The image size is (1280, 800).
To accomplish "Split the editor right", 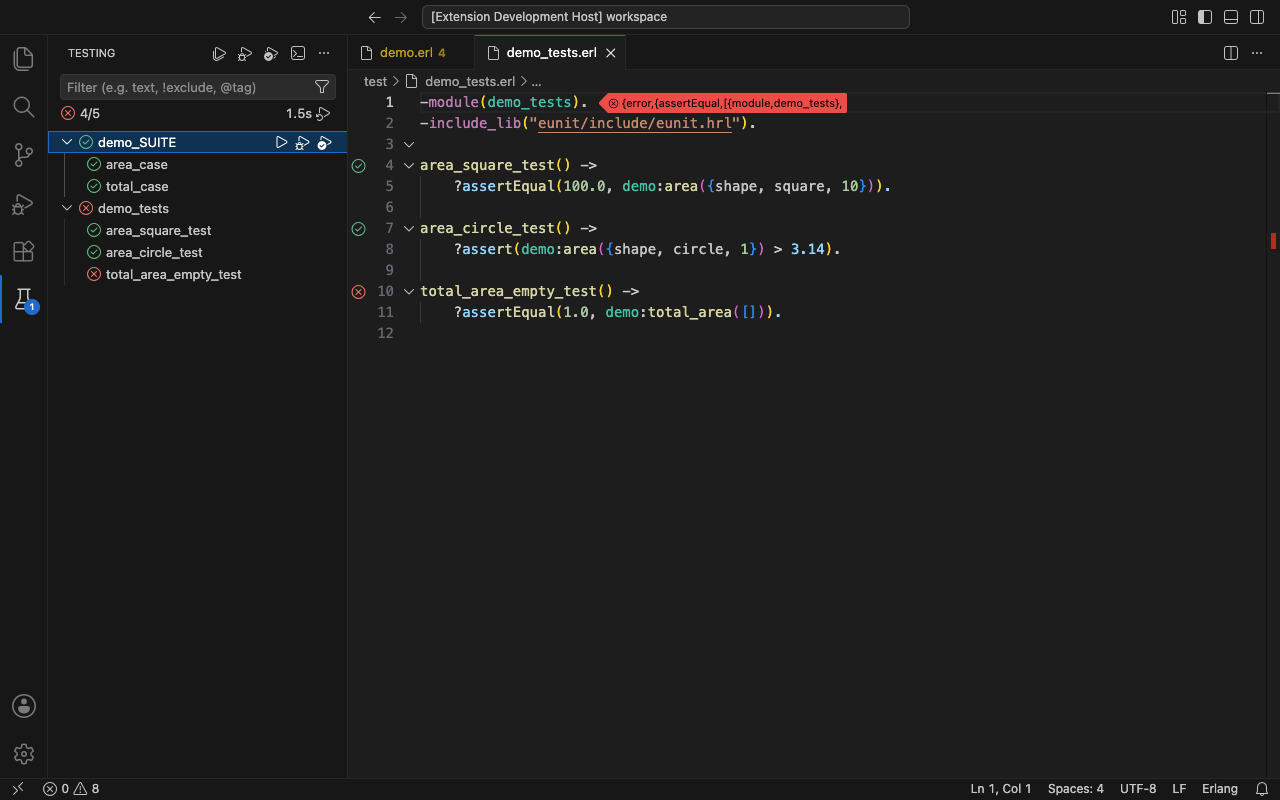I will coord(1231,53).
